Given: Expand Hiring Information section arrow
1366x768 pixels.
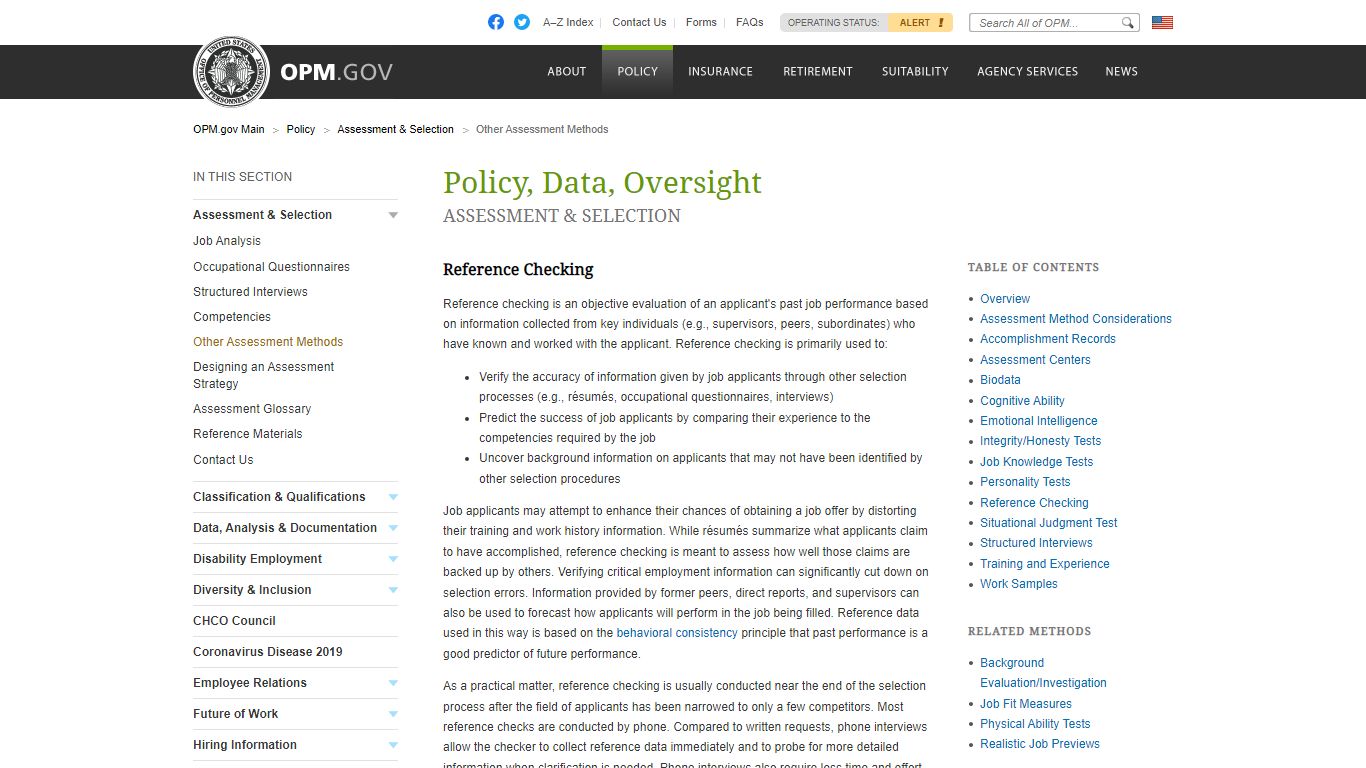Looking at the screenshot, I should (x=393, y=745).
